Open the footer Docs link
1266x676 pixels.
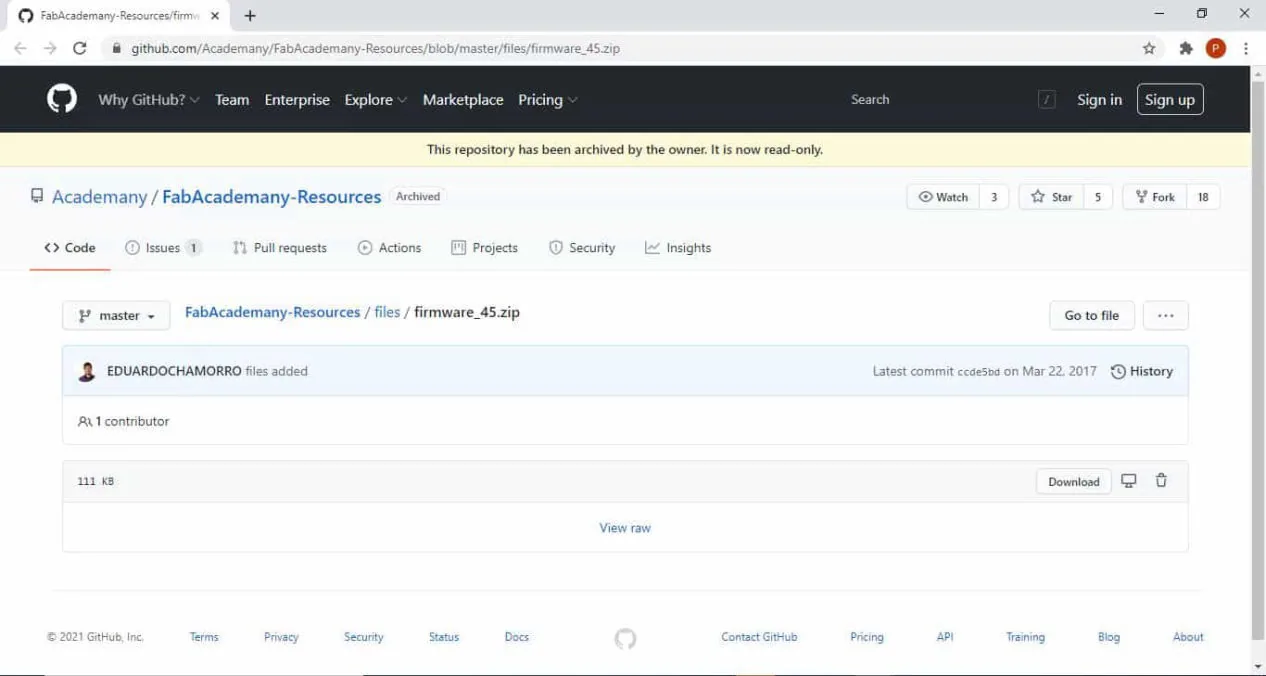click(x=517, y=637)
